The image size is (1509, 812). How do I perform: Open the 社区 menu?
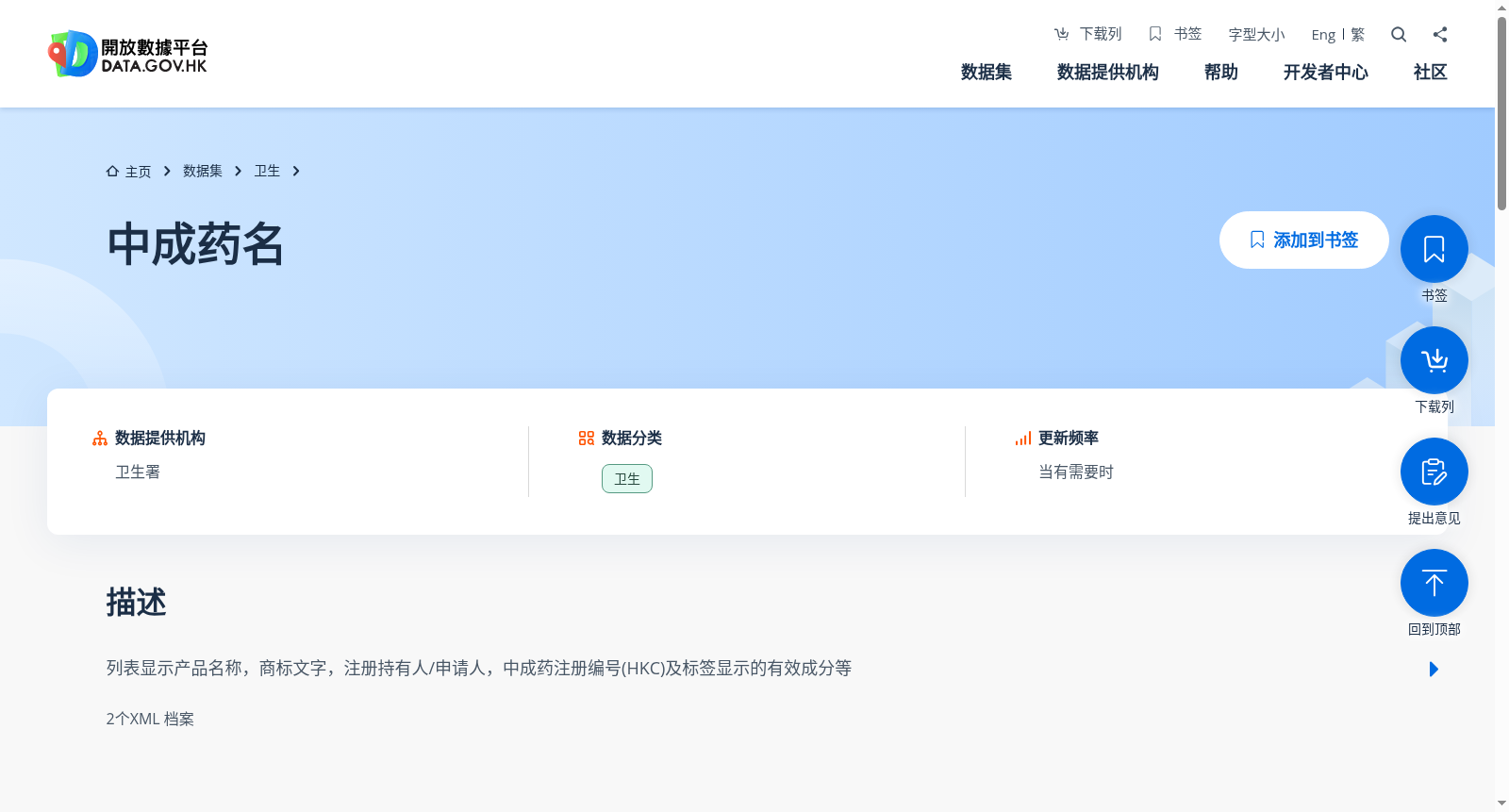(x=1431, y=73)
